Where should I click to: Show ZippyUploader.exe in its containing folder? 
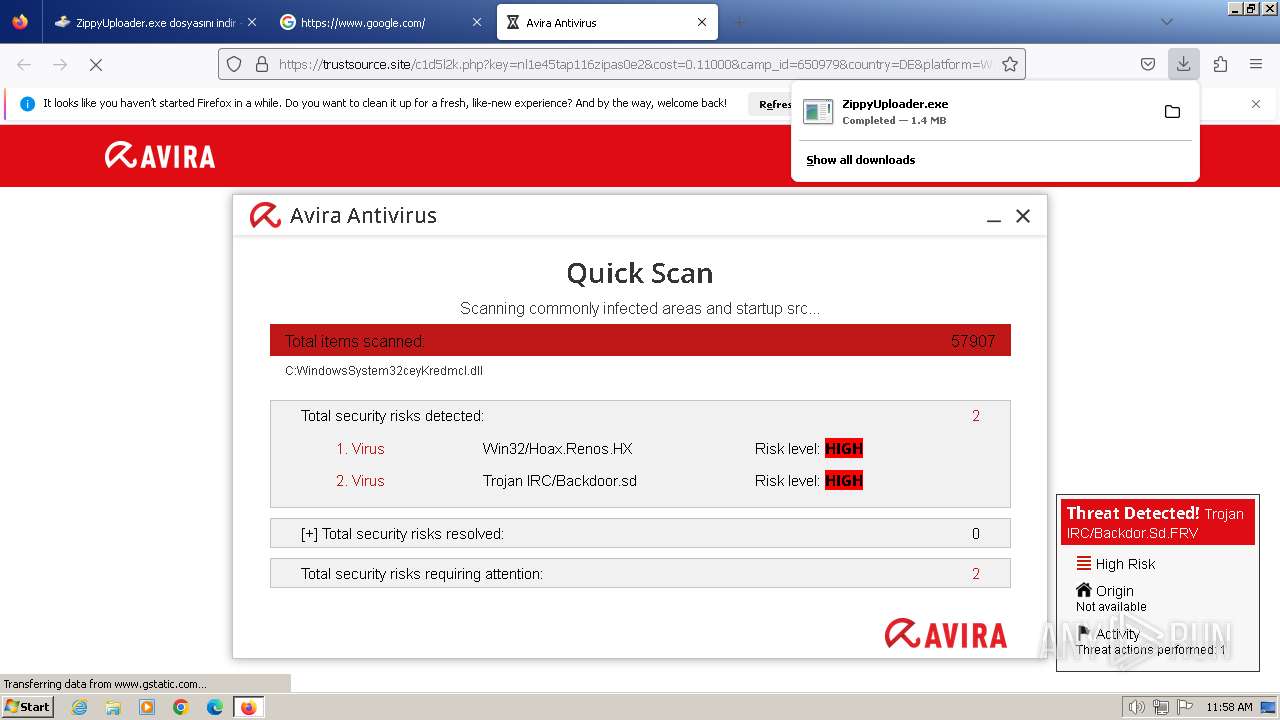tap(1172, 112)
